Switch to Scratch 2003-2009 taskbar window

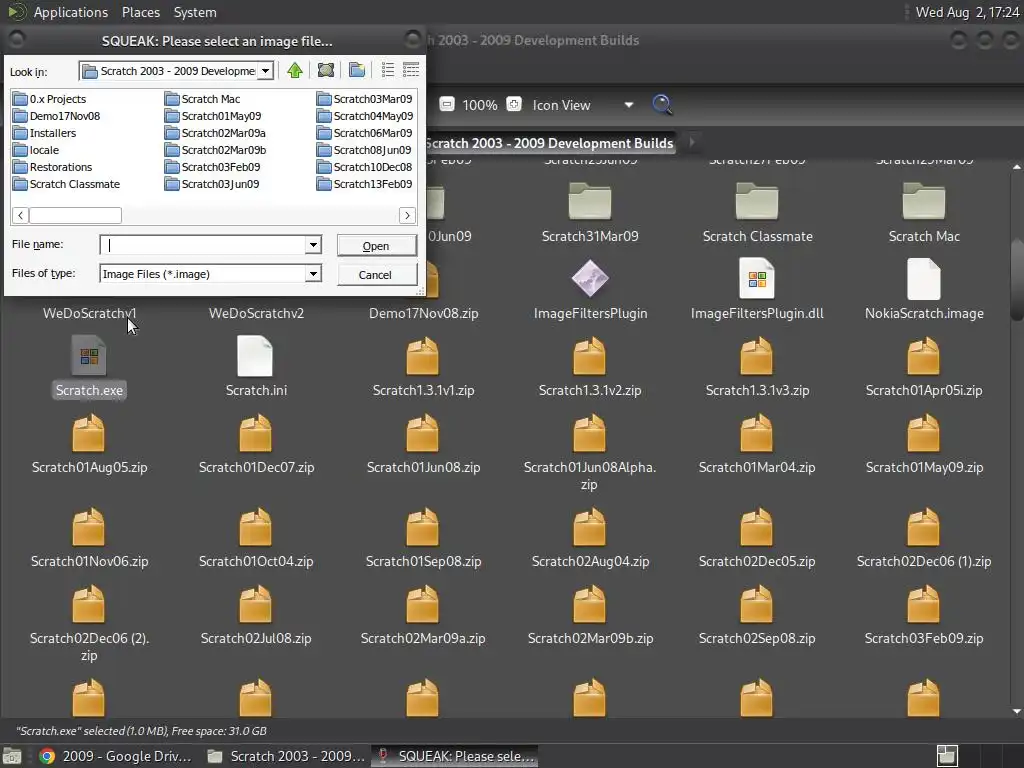[286, 756]
